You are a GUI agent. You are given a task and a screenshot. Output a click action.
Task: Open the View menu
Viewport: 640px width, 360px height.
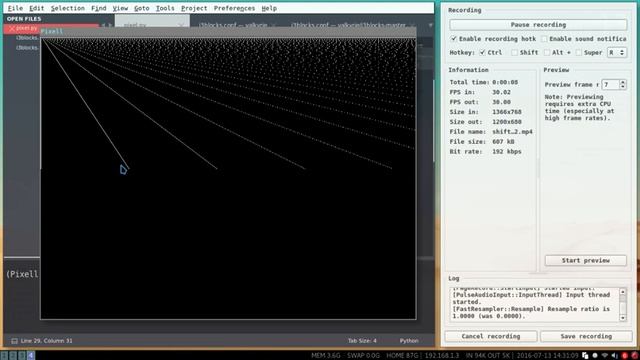[x=120, y=8]
